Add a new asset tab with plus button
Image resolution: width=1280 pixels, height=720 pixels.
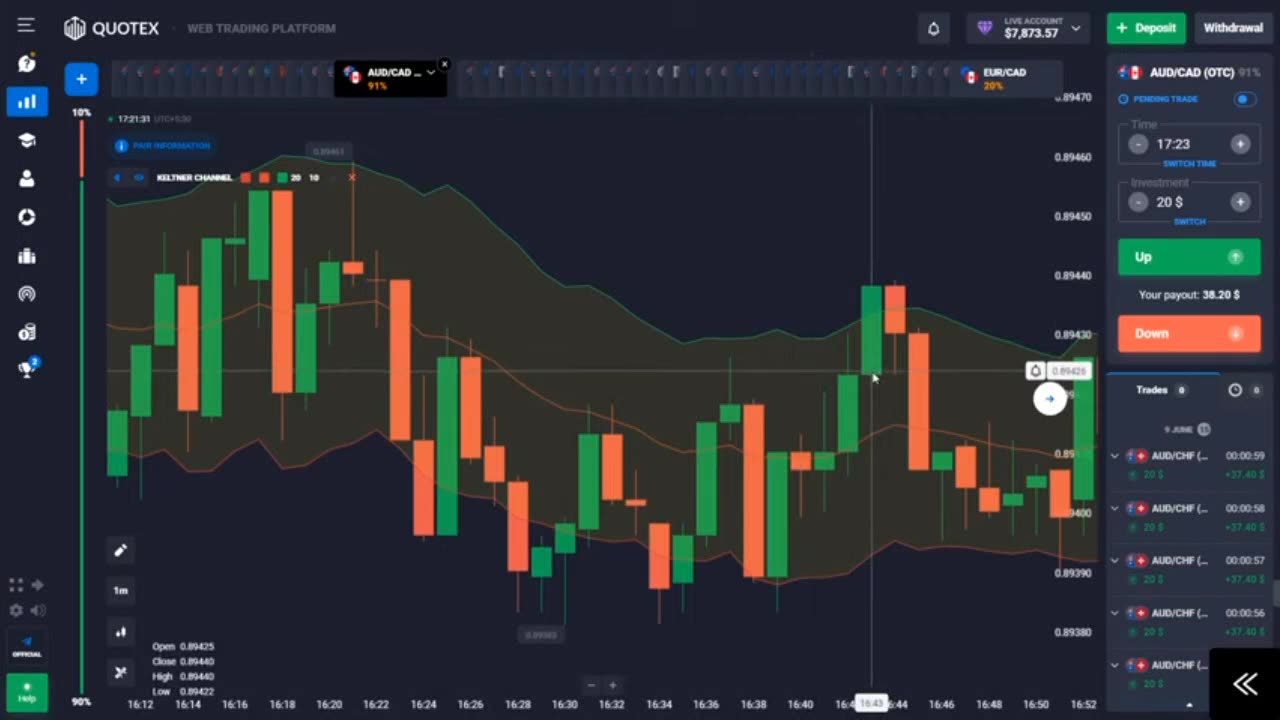(81, 79)
